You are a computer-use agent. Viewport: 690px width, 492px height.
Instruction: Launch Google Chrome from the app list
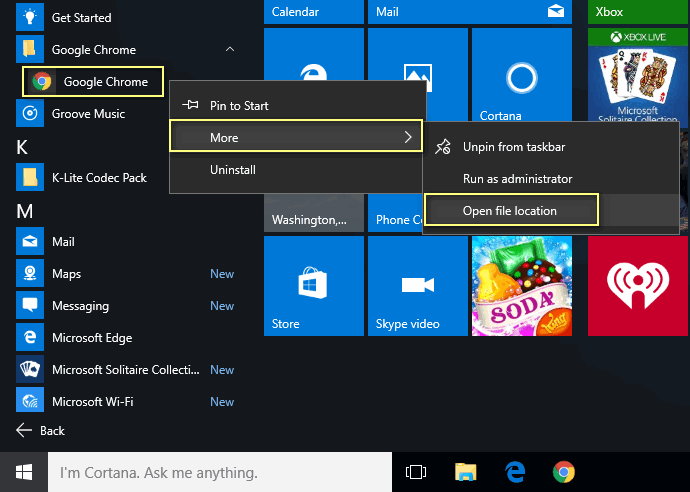coord(93,82)
